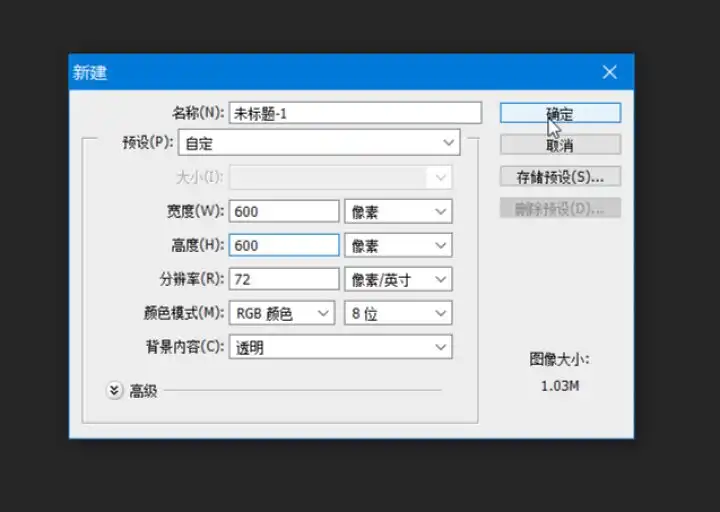The height and width of the screenshot is (512, 720).
Task: Focus the 宽度 width value field
Action: [284, 211]
